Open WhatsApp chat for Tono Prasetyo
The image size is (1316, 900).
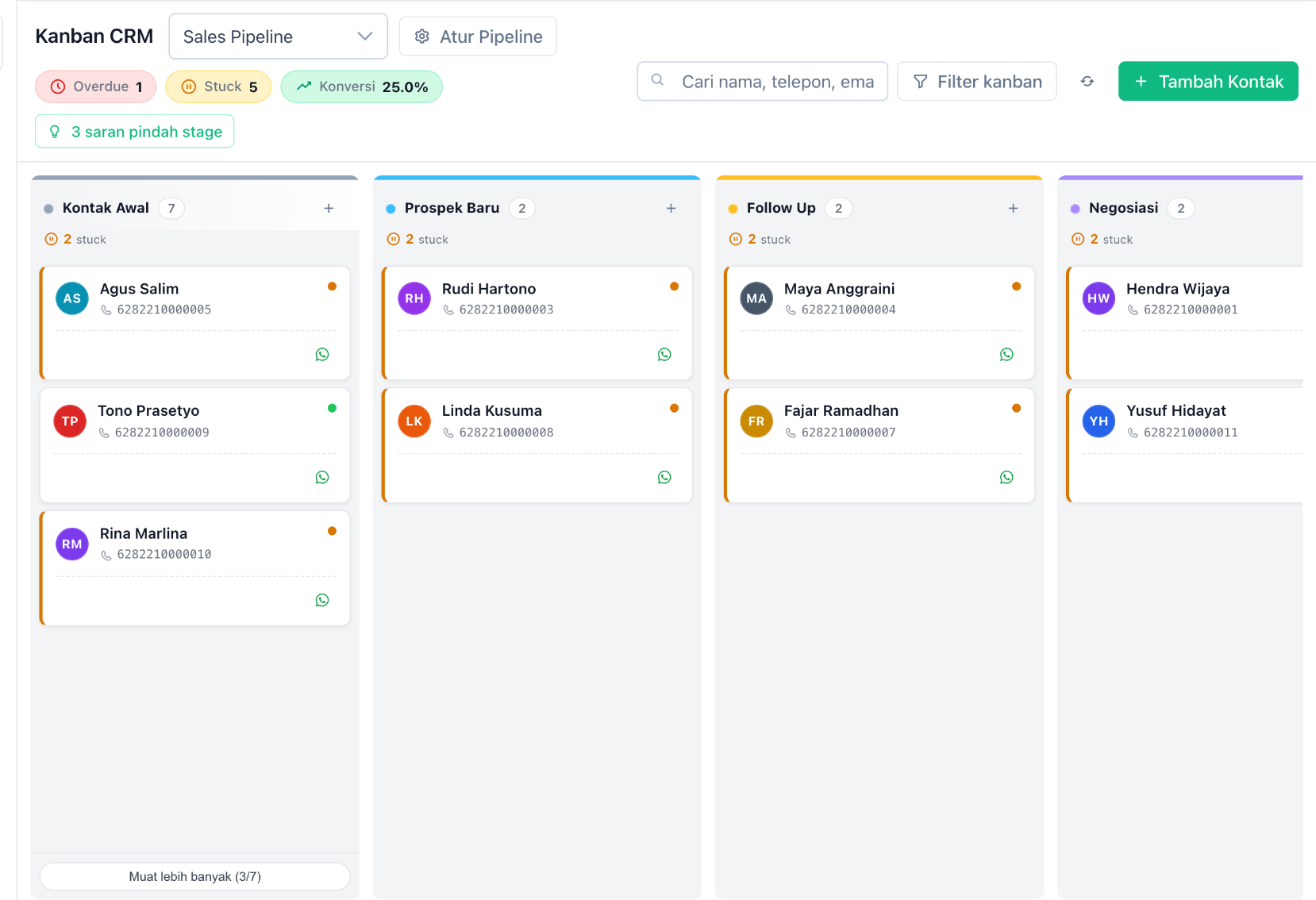322,477
